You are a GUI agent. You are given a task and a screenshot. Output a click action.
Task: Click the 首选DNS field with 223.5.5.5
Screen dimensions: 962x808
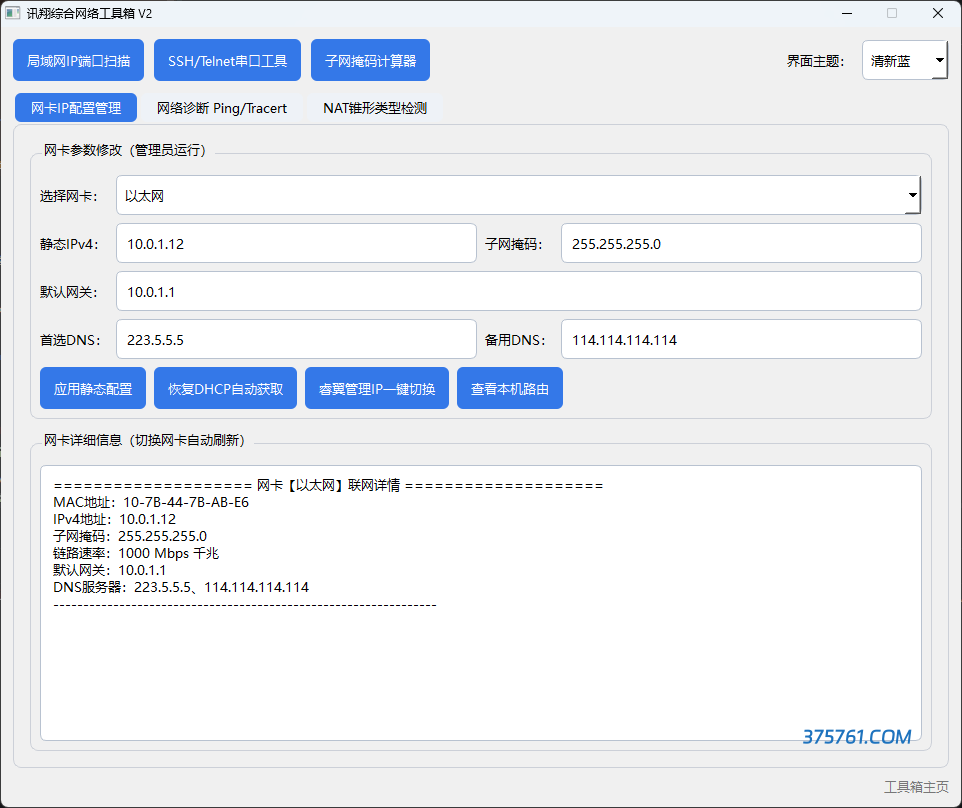(x=296, y=339)
